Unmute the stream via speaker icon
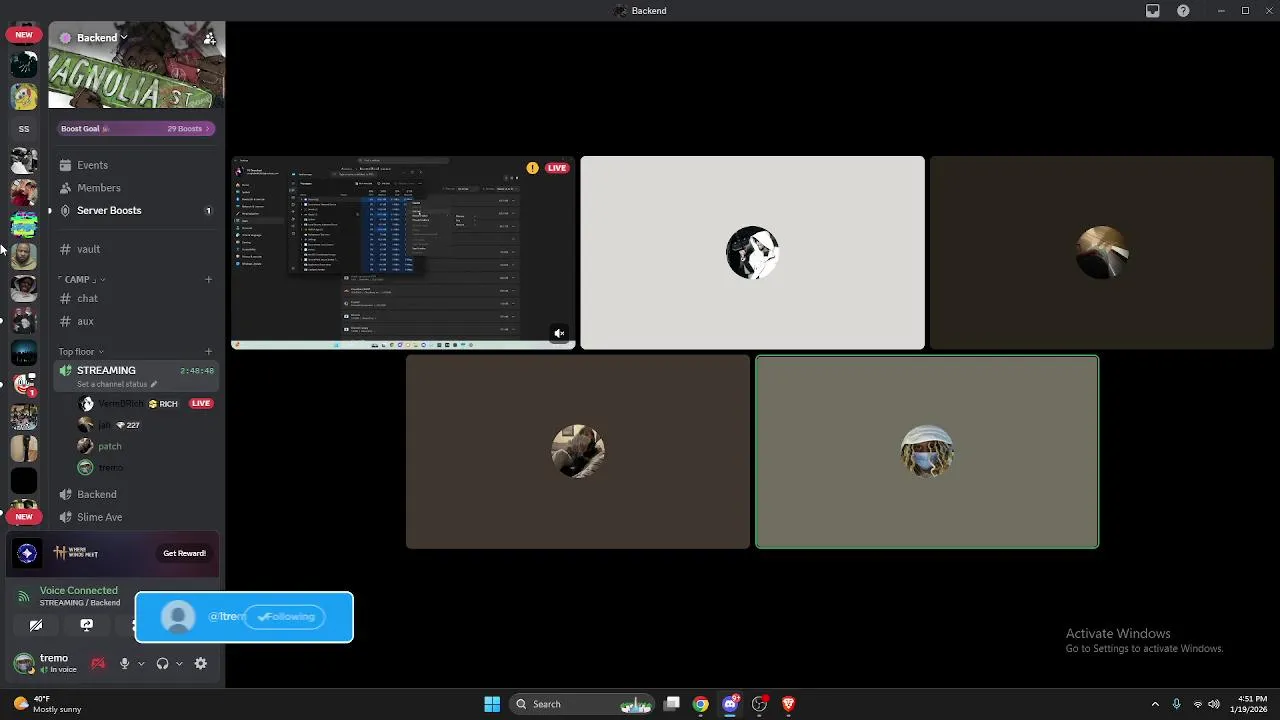The image size is (1280, 720). [560, 334]
